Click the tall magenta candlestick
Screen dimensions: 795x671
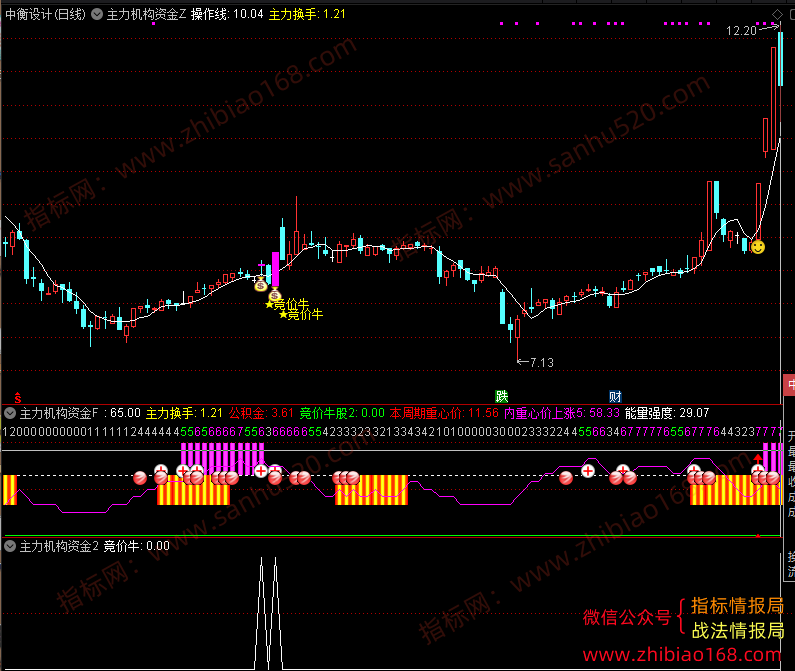click(275, 269)
